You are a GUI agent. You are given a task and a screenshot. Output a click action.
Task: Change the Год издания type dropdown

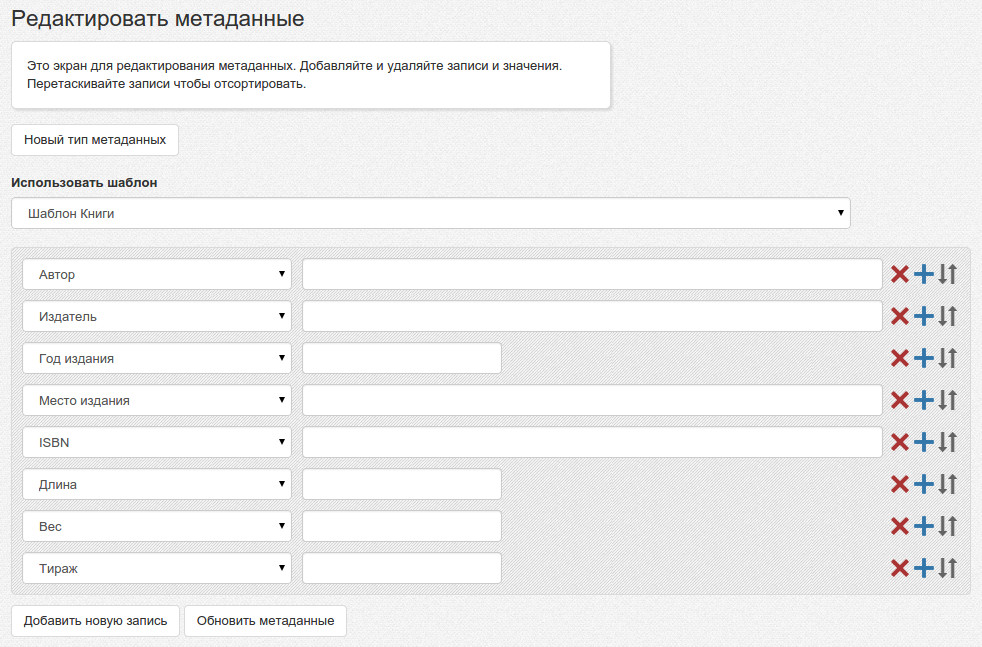click(x=157, y=358)
